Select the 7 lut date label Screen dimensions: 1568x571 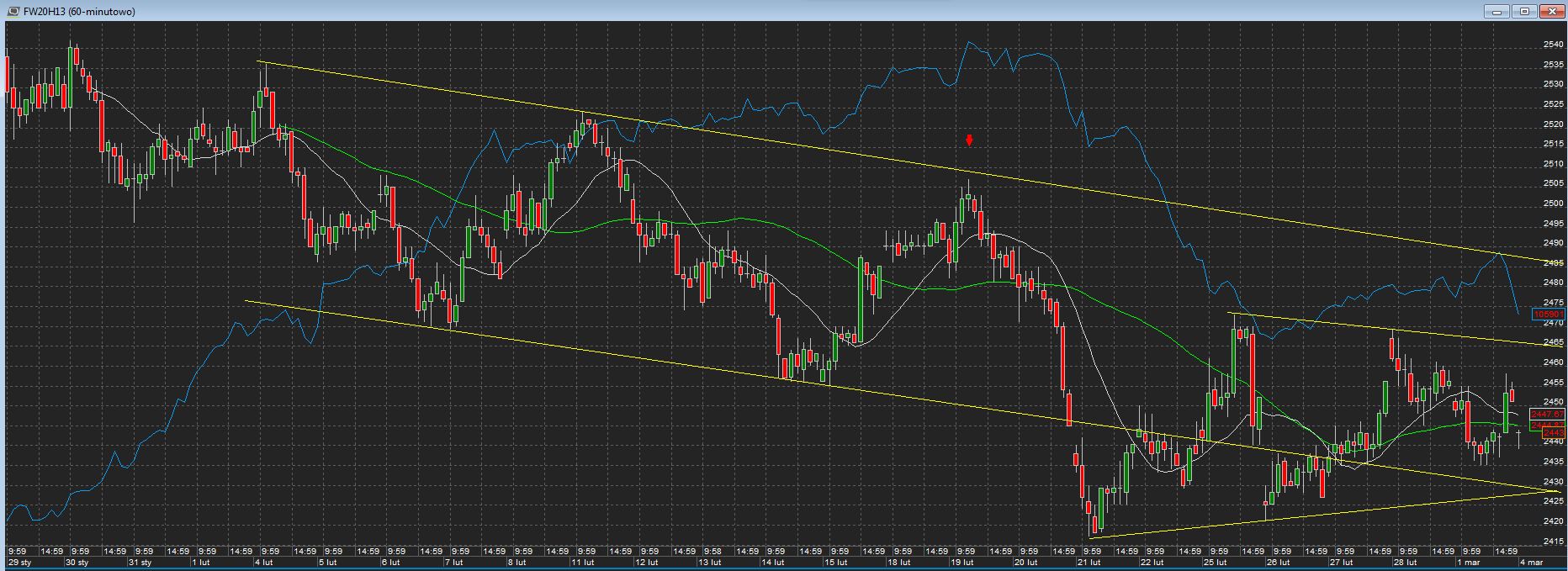455,563
